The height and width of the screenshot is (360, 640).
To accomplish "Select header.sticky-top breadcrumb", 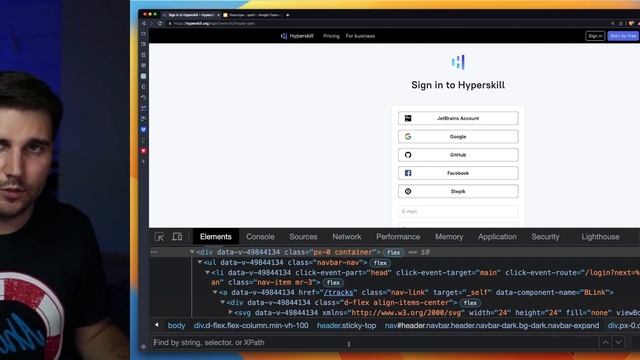I will click(347, 326).
